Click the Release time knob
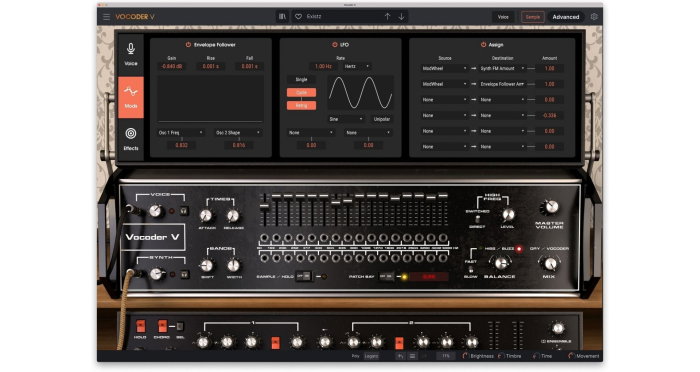The width and height of the screenshot is (700, 372). 233,216
